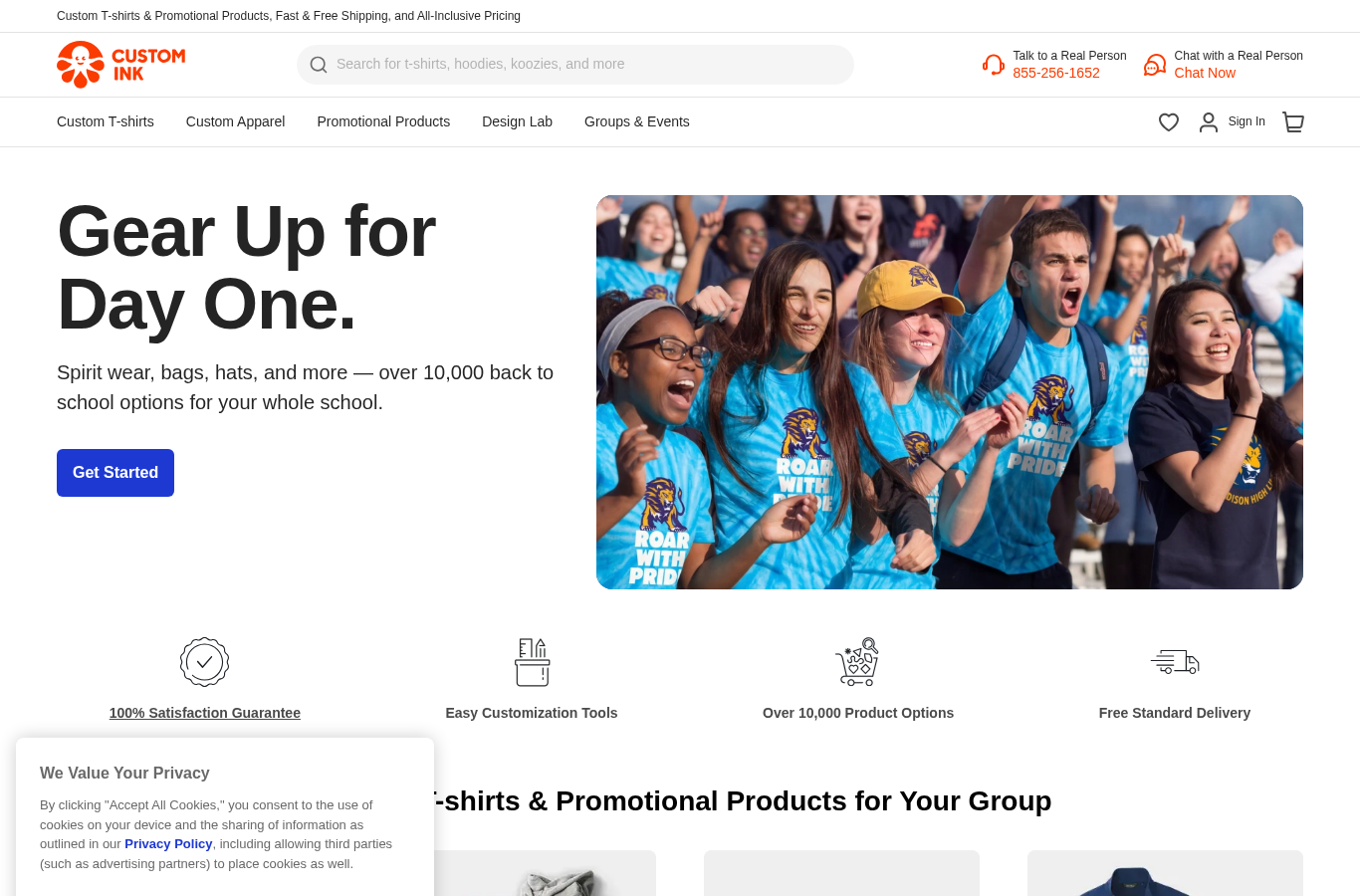Click the Chat Now link

coord(1205,73)
